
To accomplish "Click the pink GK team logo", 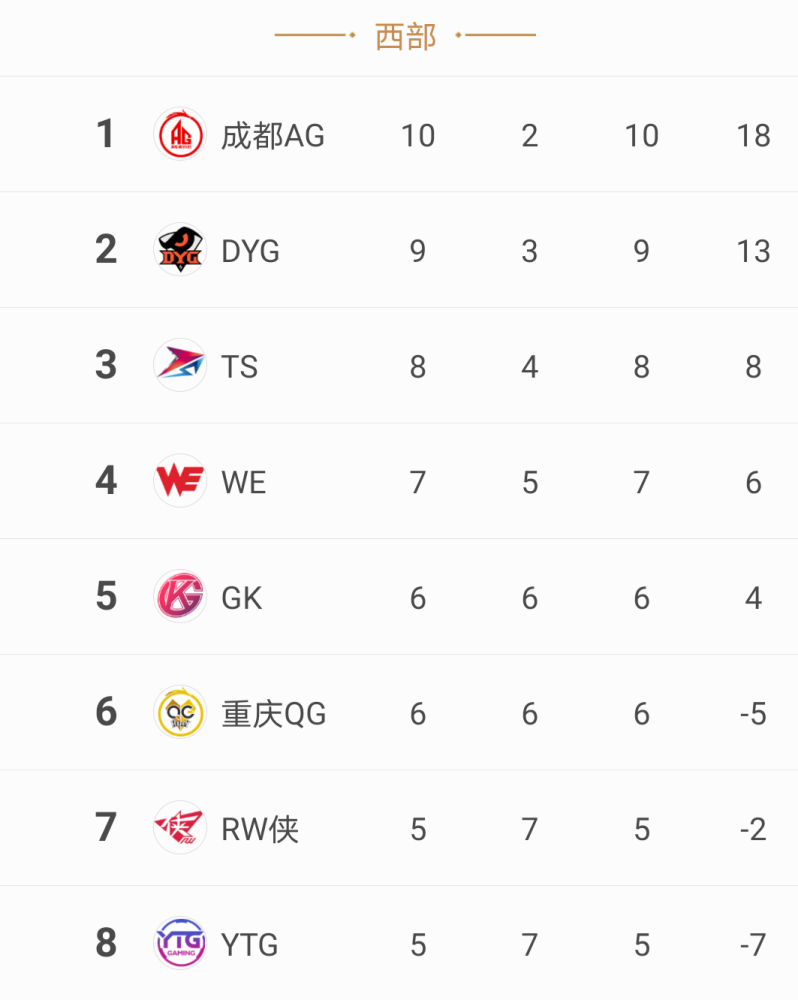I will tap(180, 596).
